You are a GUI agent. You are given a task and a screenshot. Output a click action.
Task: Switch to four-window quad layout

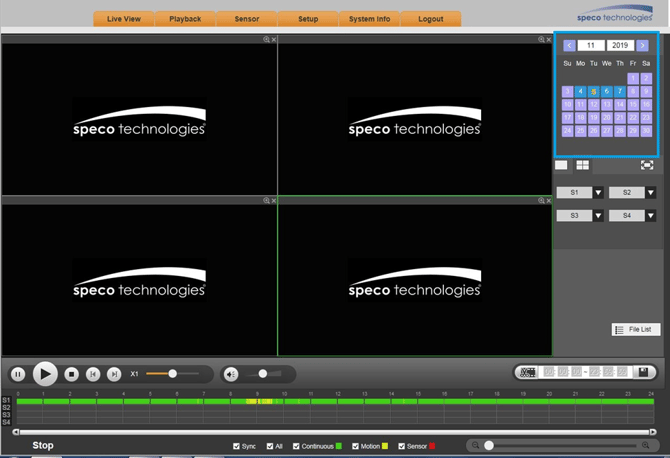582,165
